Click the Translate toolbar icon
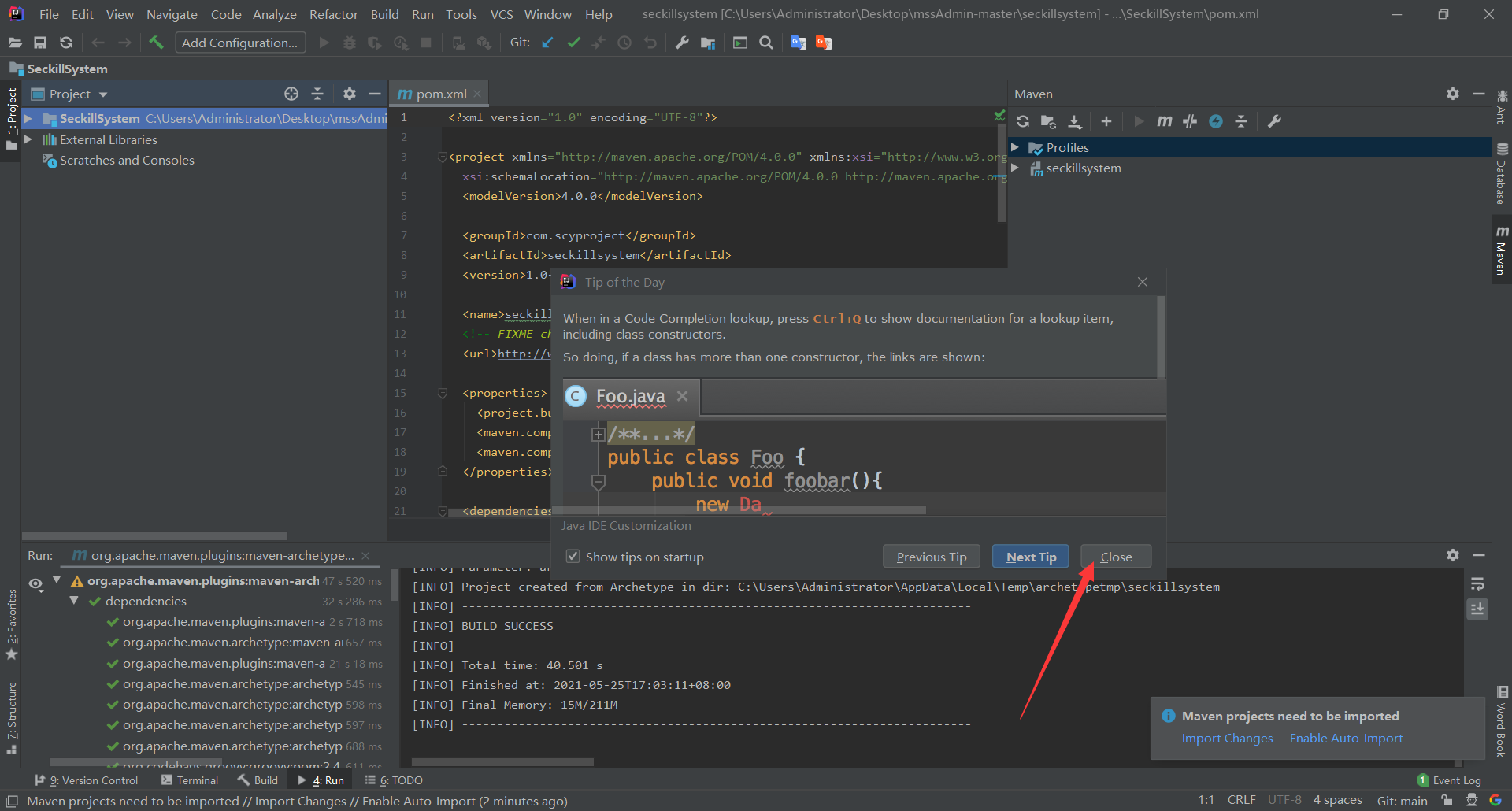1512x811 pixels. click(x=799, y=43)
